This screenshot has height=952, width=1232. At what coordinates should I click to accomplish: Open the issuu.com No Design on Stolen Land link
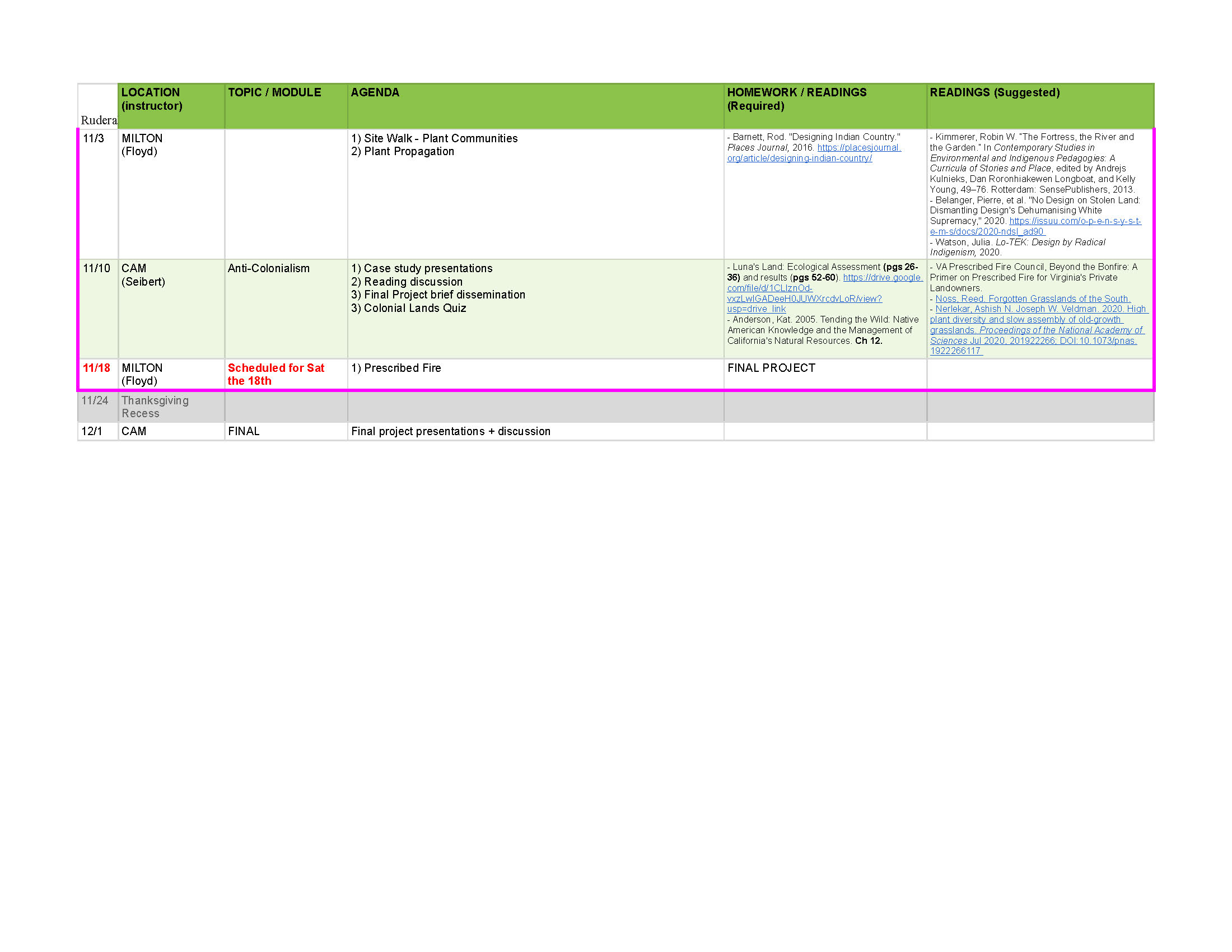click(x=1074, y=221)
